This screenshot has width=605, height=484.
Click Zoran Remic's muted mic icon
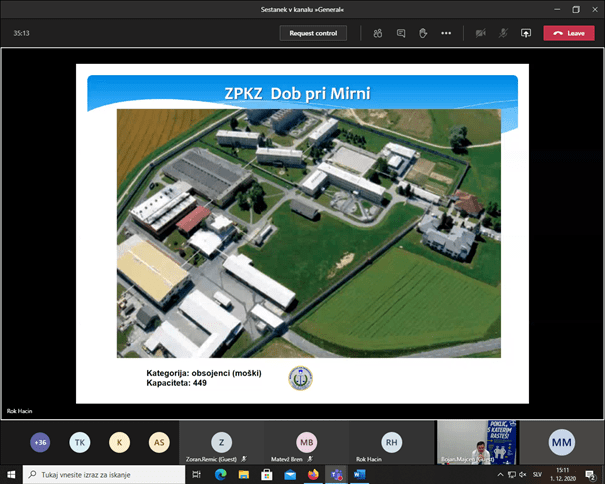244,459
